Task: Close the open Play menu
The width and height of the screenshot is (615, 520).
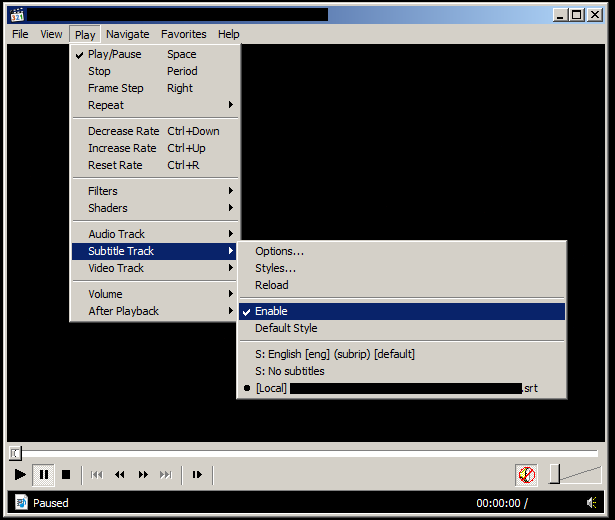Action: pyautogui.click(x=85, y=35)
